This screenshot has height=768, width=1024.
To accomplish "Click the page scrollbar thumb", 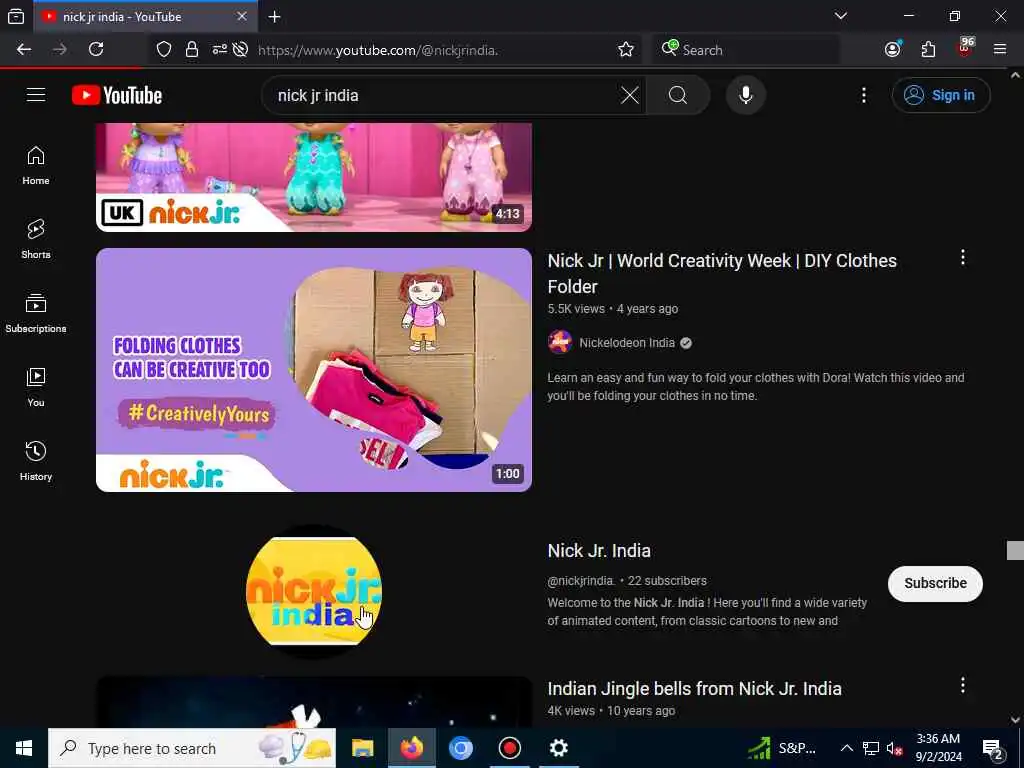I will [x=1015, y=551].
